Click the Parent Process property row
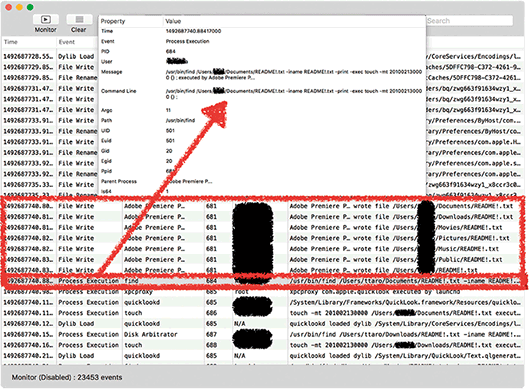This screenshot has width=530, height=389. [x=262, y=181]
